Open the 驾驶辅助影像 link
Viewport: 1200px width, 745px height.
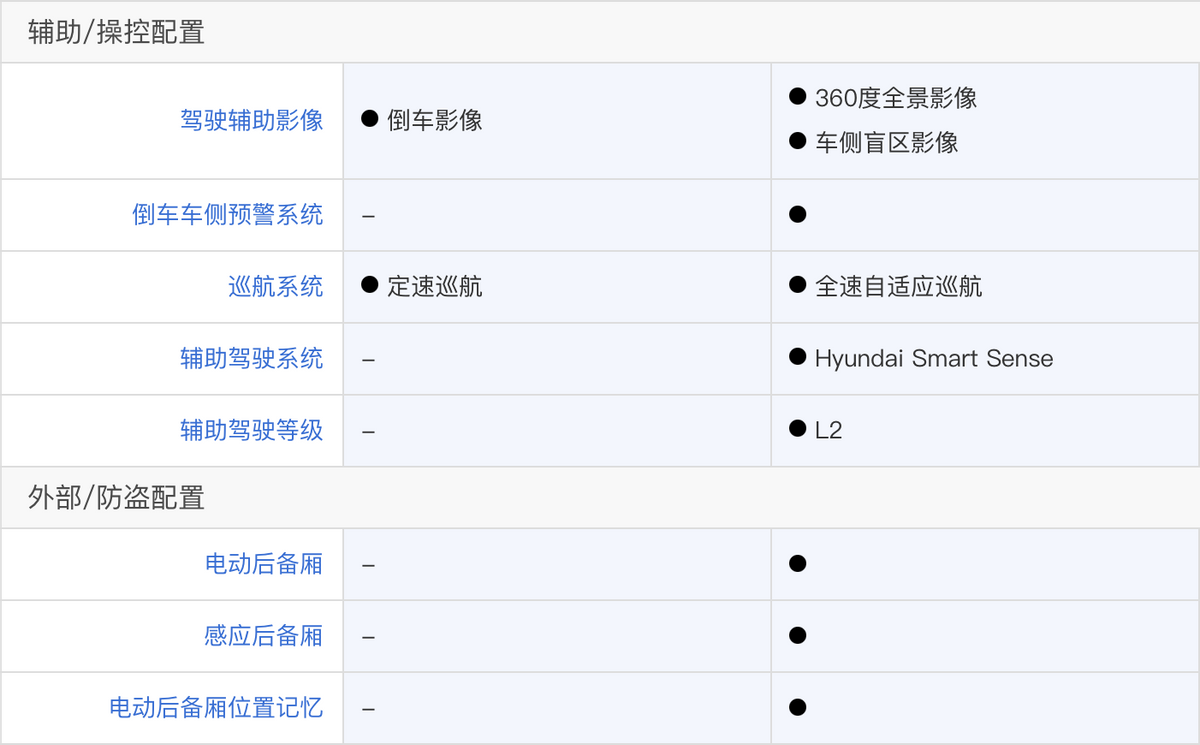click(x=252, y=121)
